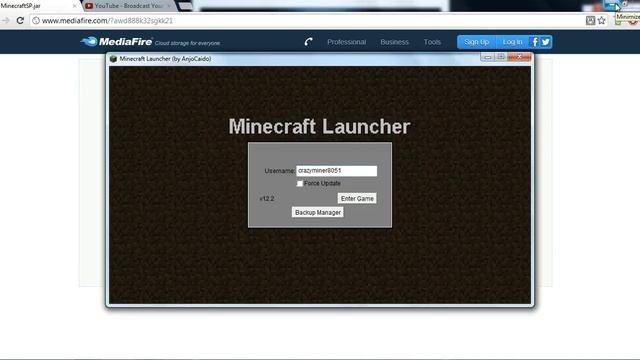Switch to the YouTube Broadcast tab

129,6
